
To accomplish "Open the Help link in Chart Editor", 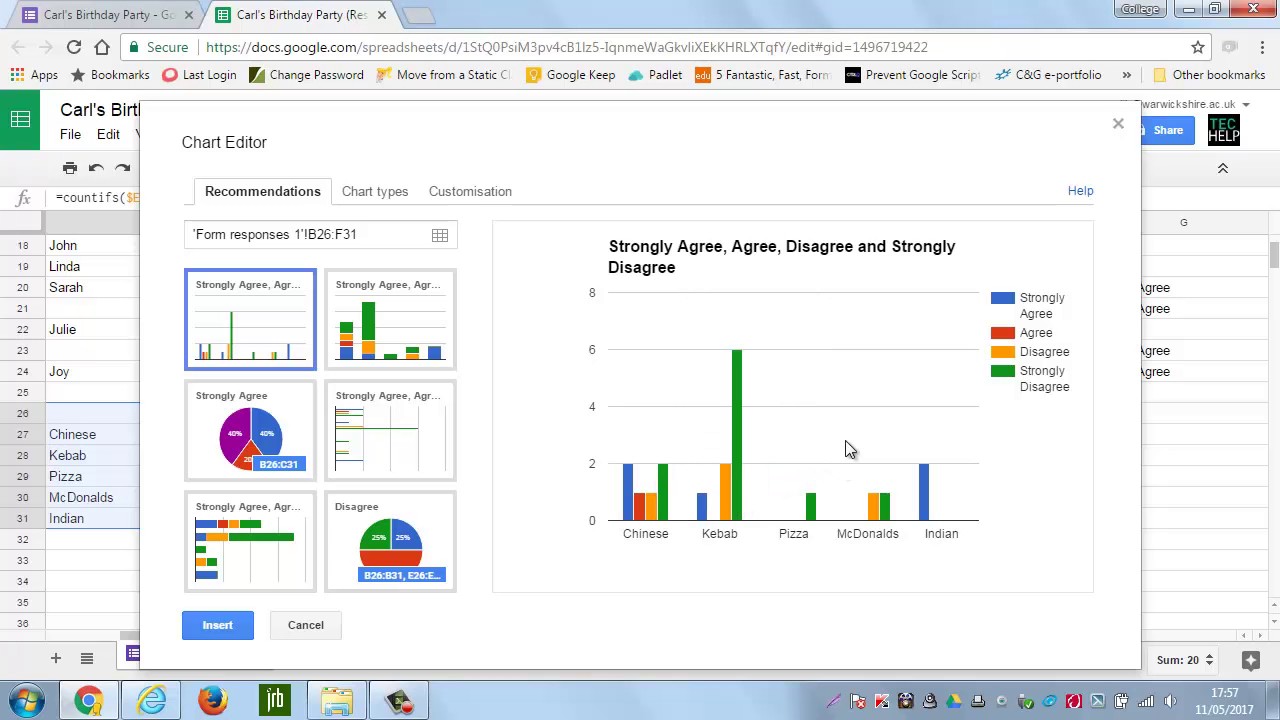I will point(1080,190).
